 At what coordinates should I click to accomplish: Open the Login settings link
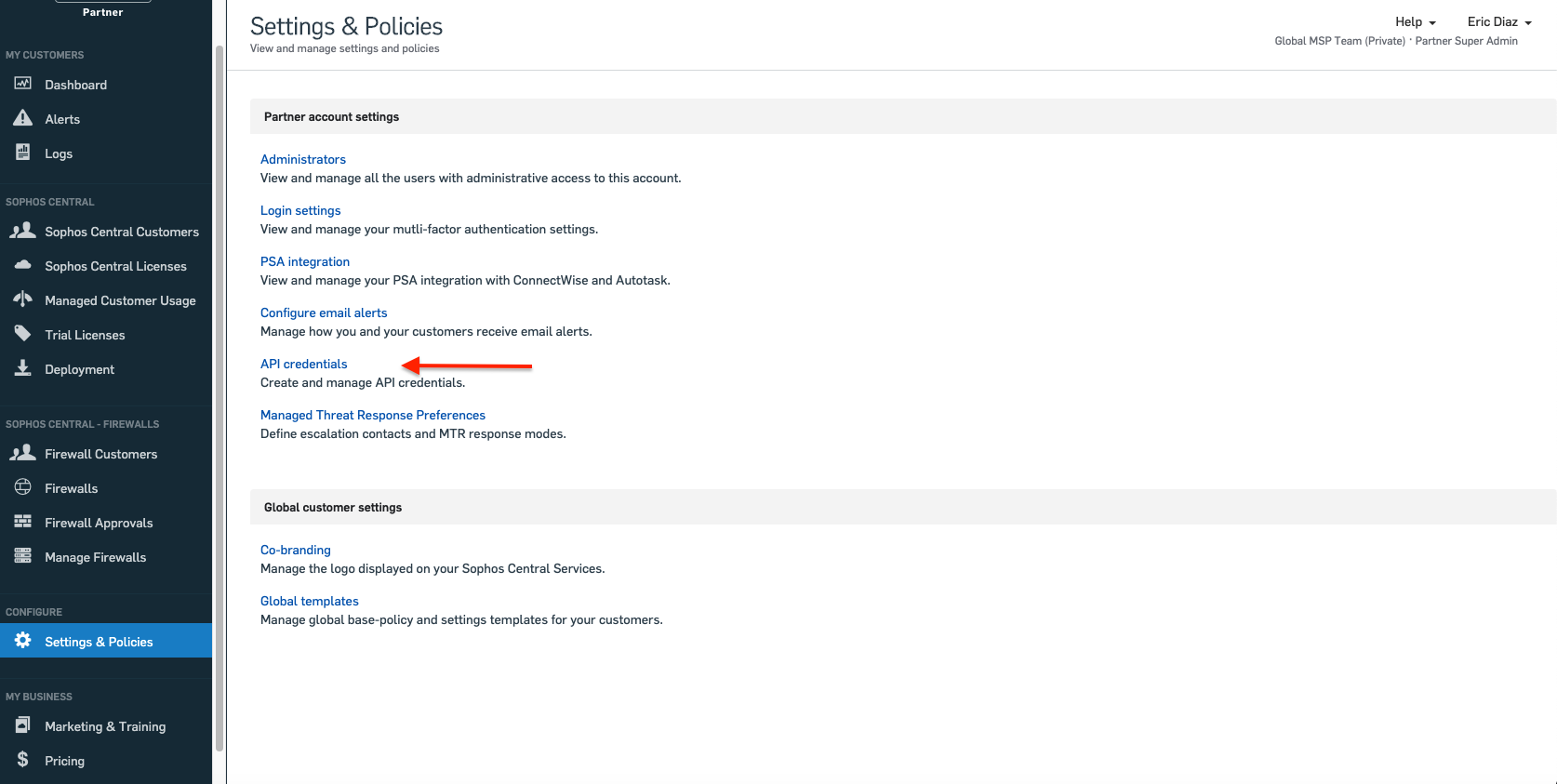pyautogui.click(x=300, y=210)
